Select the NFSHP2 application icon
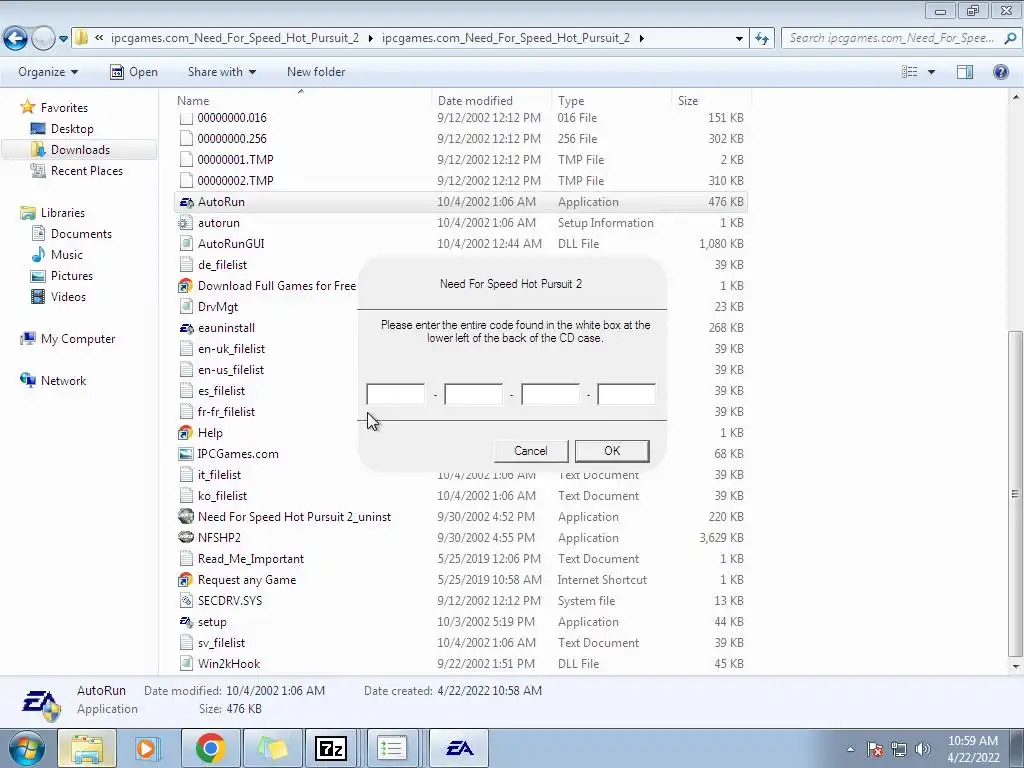The image size is (1024, 768). pos(186,537)
